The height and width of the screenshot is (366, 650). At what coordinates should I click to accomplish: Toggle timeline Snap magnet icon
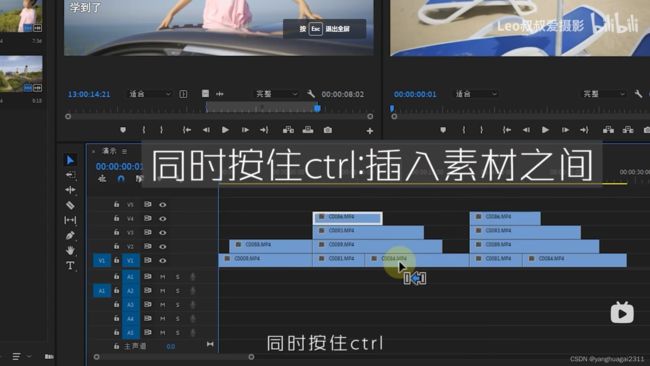(x=121, y=179)
